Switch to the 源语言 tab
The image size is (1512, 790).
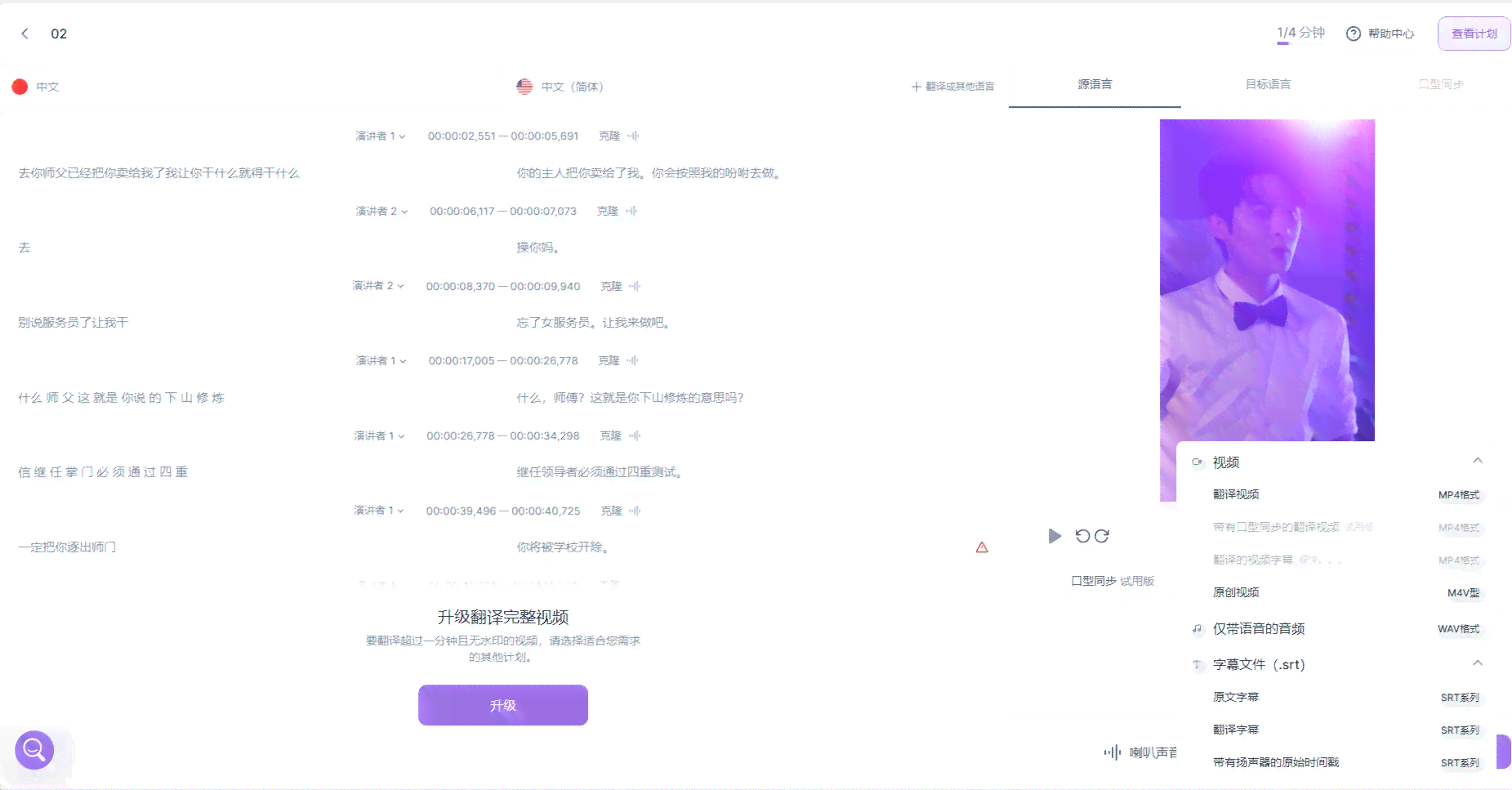[1095, 85]
